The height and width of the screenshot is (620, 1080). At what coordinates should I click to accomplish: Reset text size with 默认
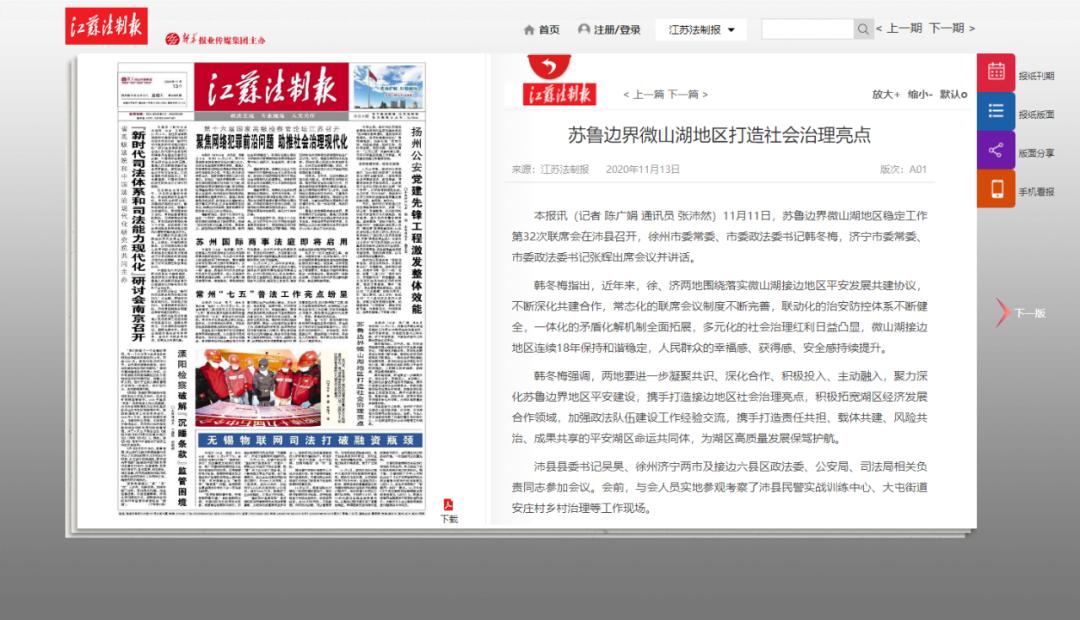coord(952,94)
